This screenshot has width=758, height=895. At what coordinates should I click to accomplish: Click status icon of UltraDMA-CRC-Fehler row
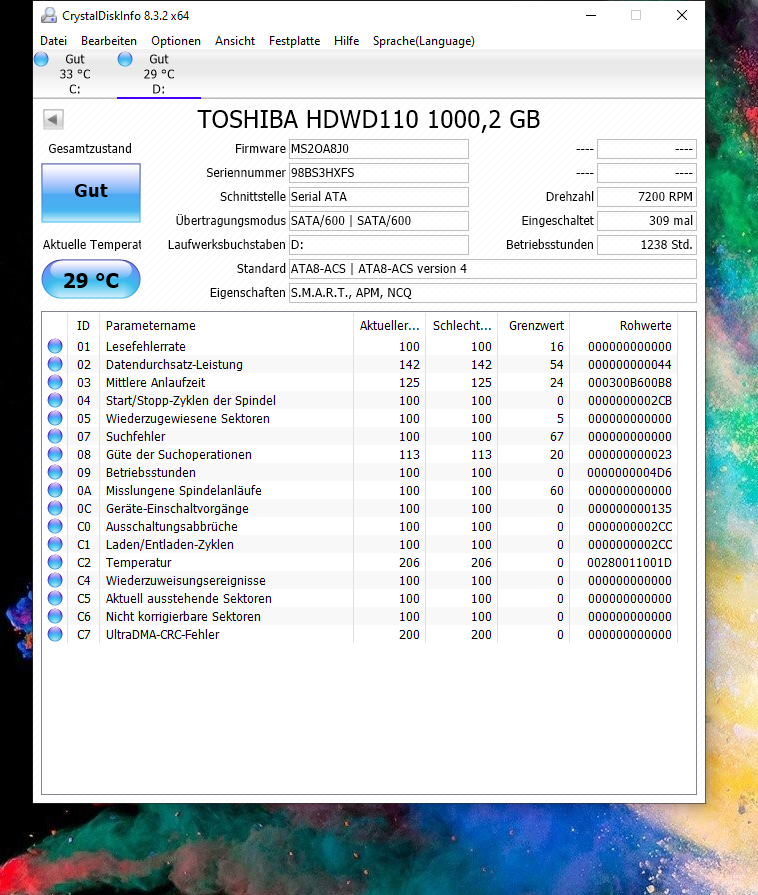point(55,634)
